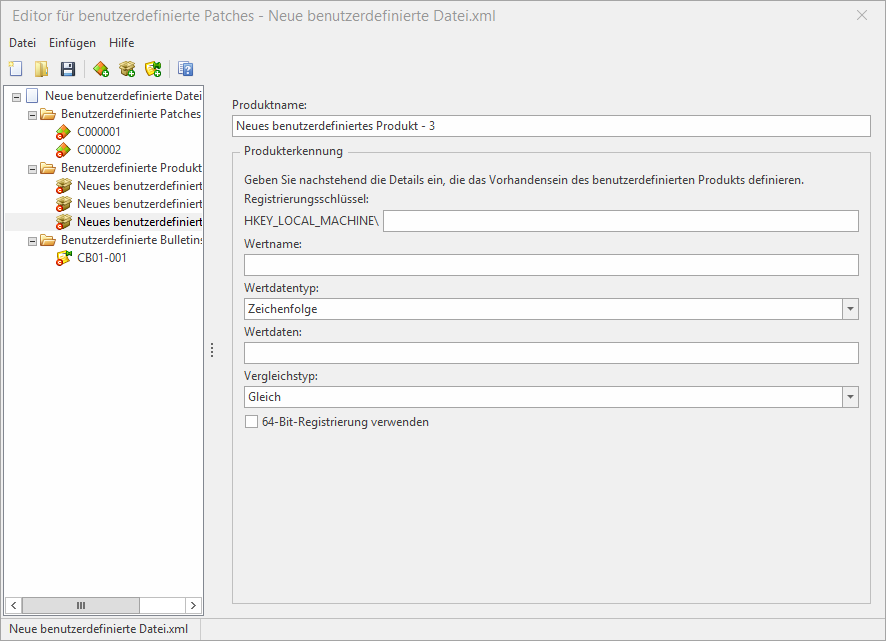Add a new custom patch via toolbar
The width and height of the screenshot is (886, 641).
(x=101, y=69)
